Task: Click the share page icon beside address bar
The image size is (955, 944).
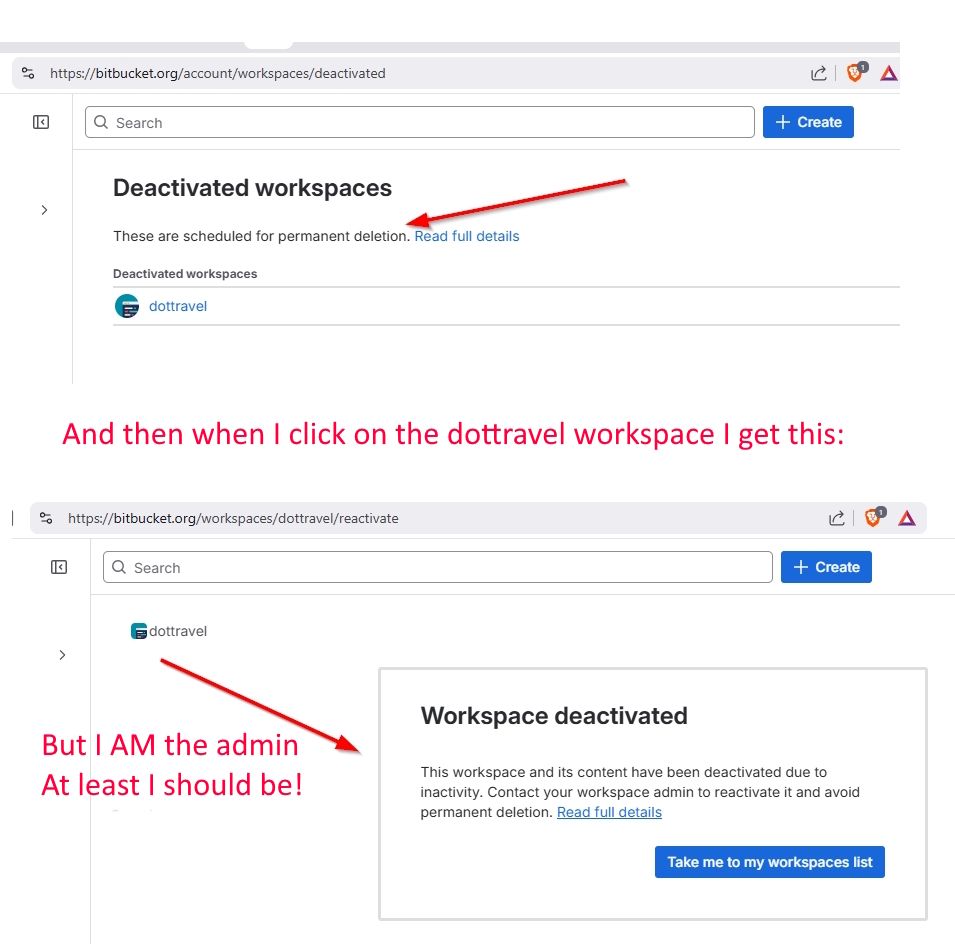Action: coord(818,72)
